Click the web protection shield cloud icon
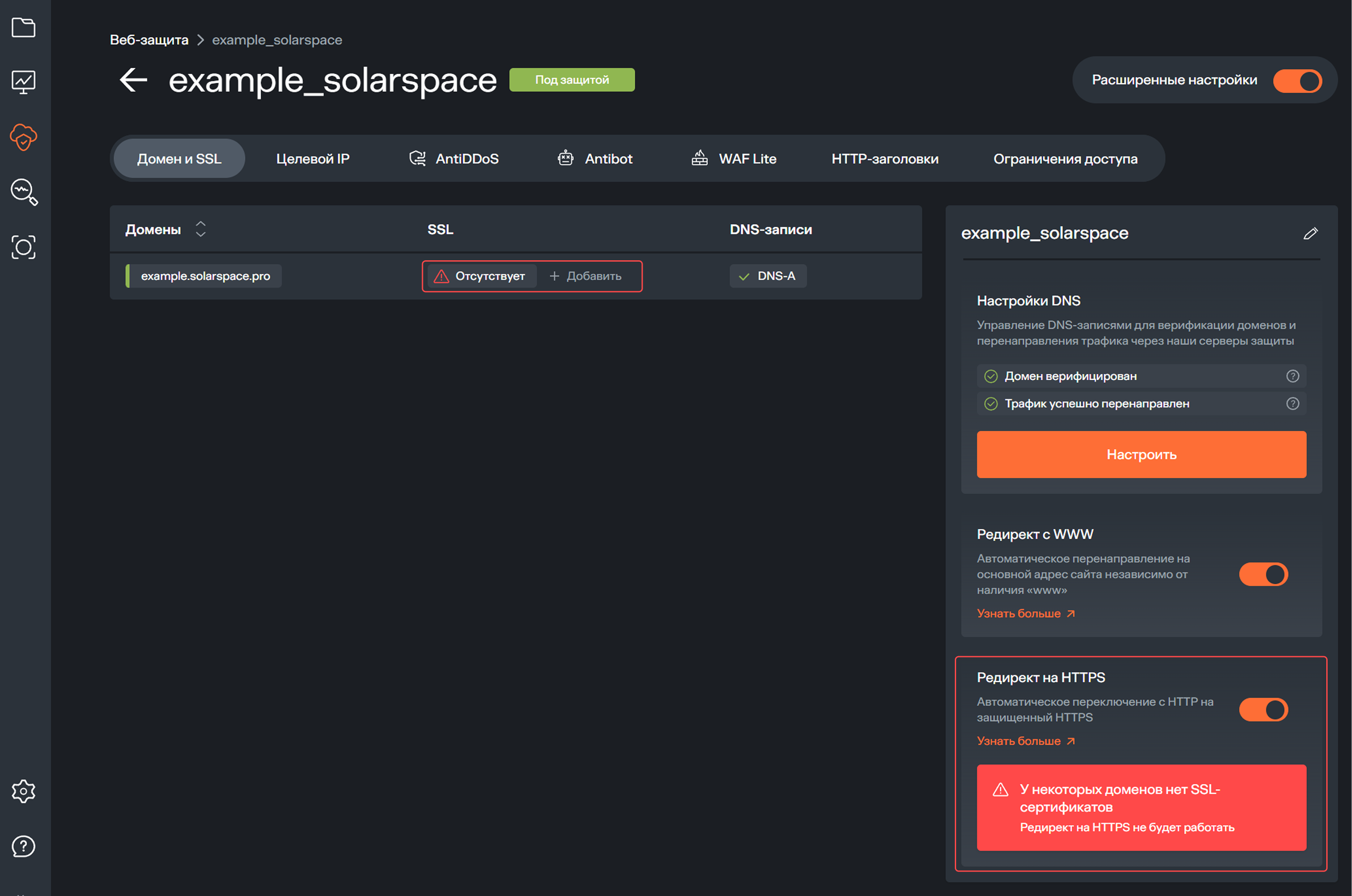1352x896 pixels. point(24,137)
